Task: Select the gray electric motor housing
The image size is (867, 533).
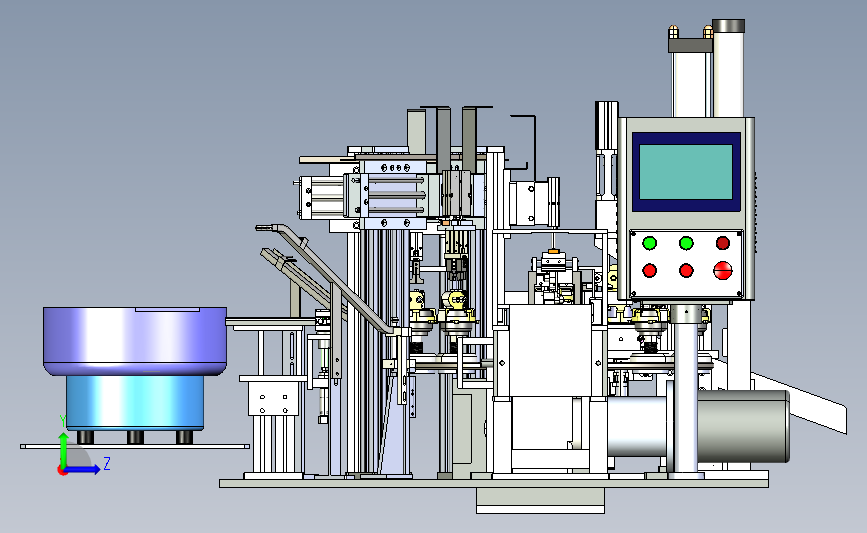Action: click(x=743, y=426)
